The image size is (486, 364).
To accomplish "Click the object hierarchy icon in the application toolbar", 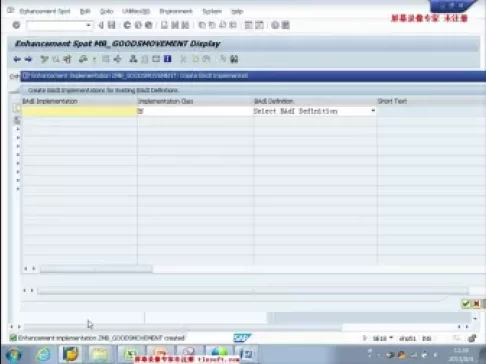I will tap(133, 59).
